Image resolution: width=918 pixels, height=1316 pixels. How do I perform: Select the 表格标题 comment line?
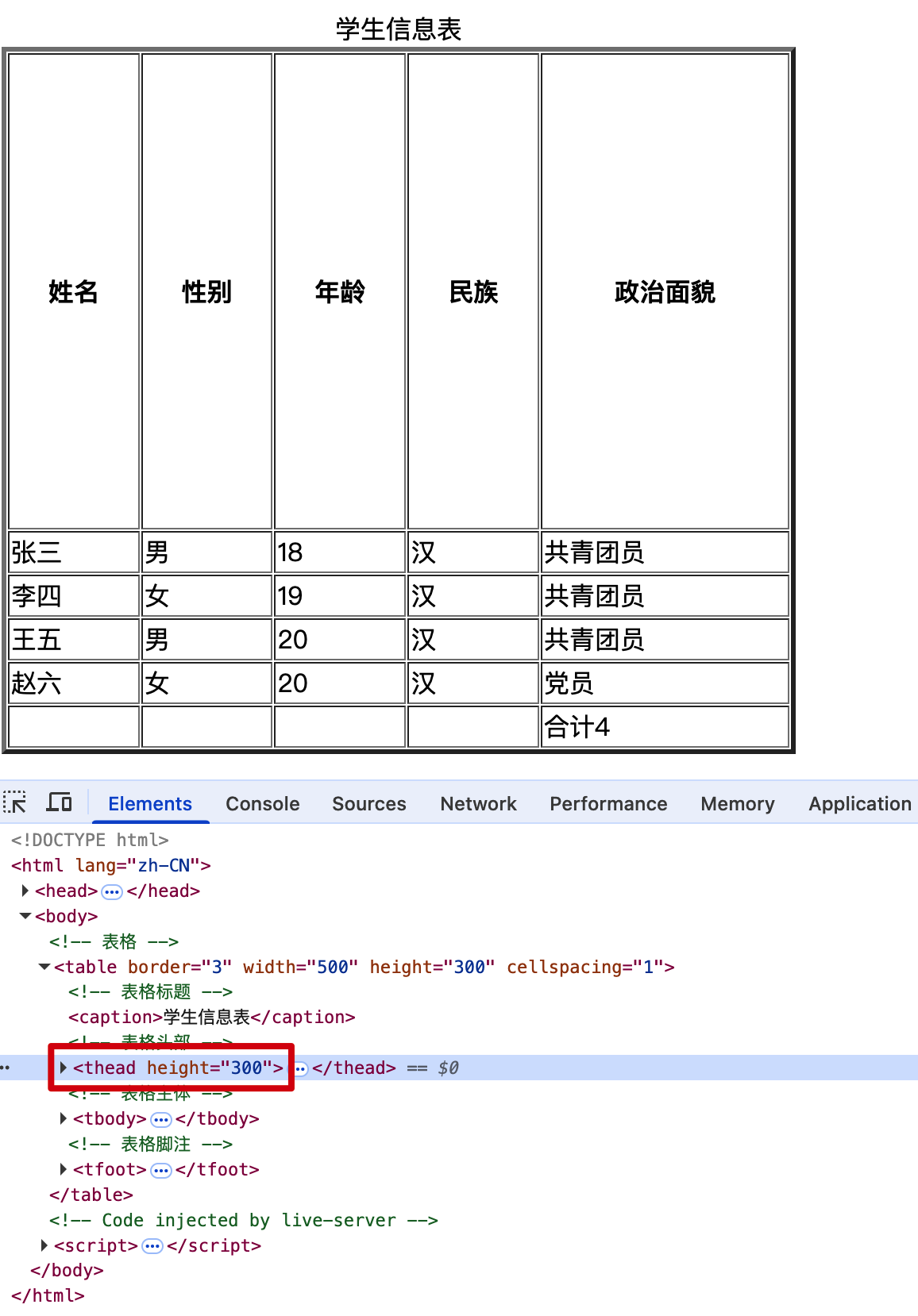151,991
